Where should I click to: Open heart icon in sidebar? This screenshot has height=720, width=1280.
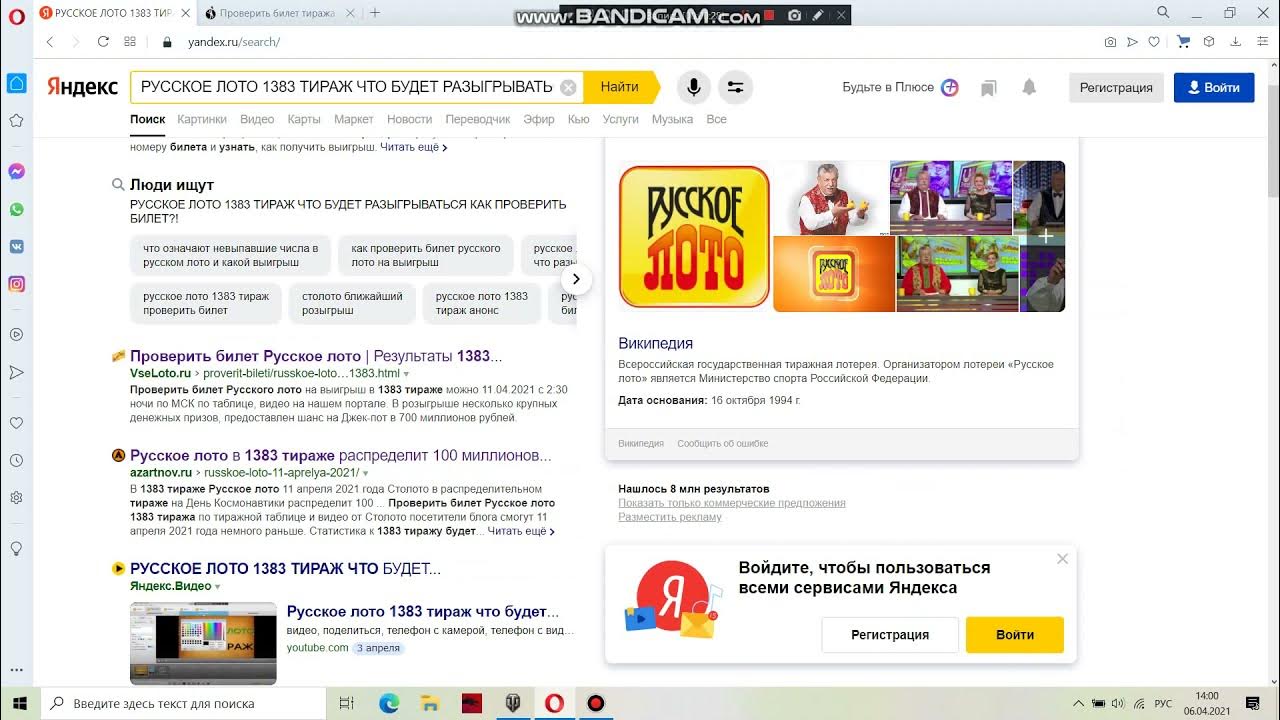point(16,423)
